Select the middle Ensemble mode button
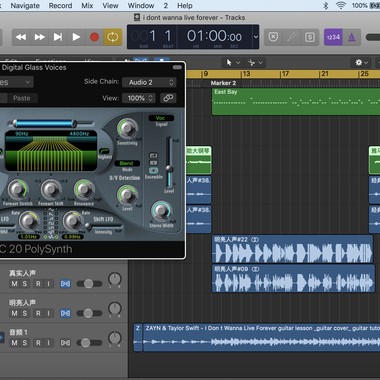The width and height of the screenshot is (380, 380). [153, 163]
